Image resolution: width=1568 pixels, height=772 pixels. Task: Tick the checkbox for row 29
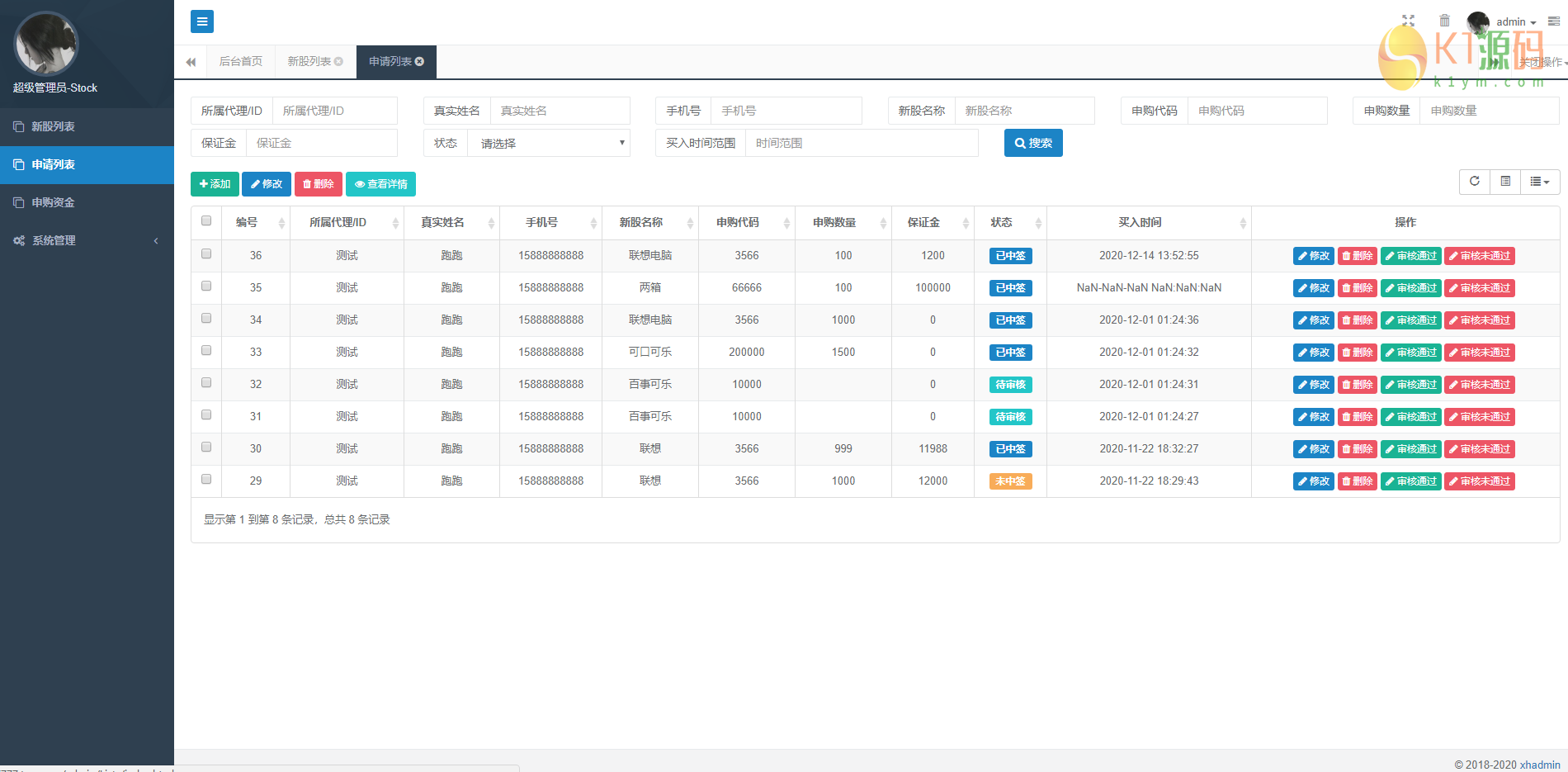pyautogui.click(x=206, y=480)
